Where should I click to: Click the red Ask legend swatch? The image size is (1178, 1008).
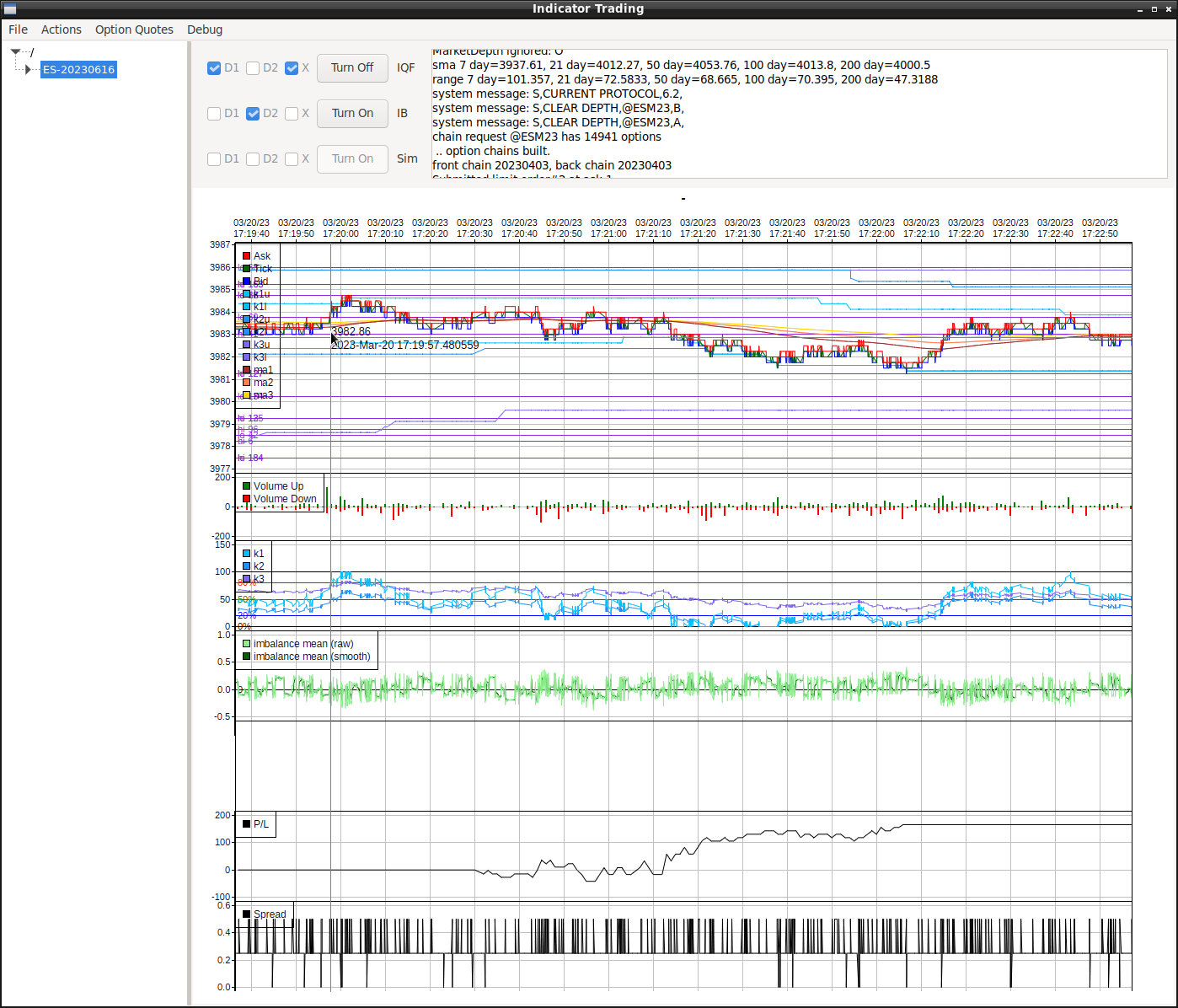246,256
